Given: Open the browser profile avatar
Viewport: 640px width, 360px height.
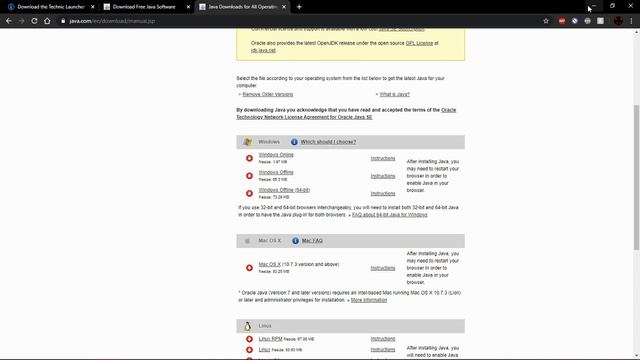Looking at the screenshot, I should point(618,21).
